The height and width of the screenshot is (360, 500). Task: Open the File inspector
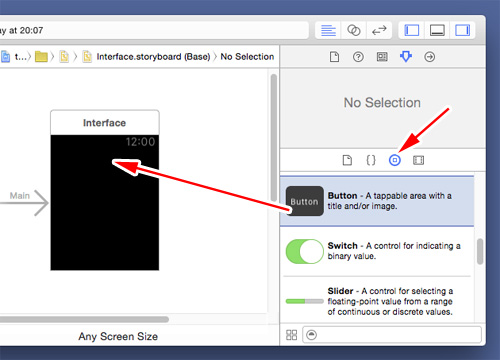point(334,57)
